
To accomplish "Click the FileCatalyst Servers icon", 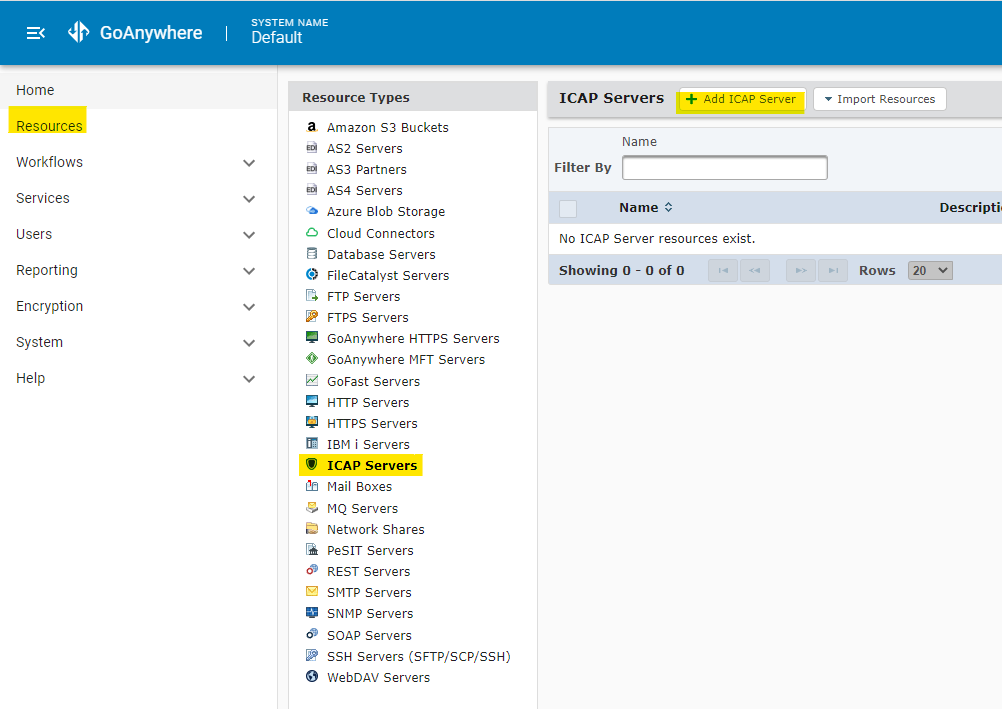I will (312, 274).
